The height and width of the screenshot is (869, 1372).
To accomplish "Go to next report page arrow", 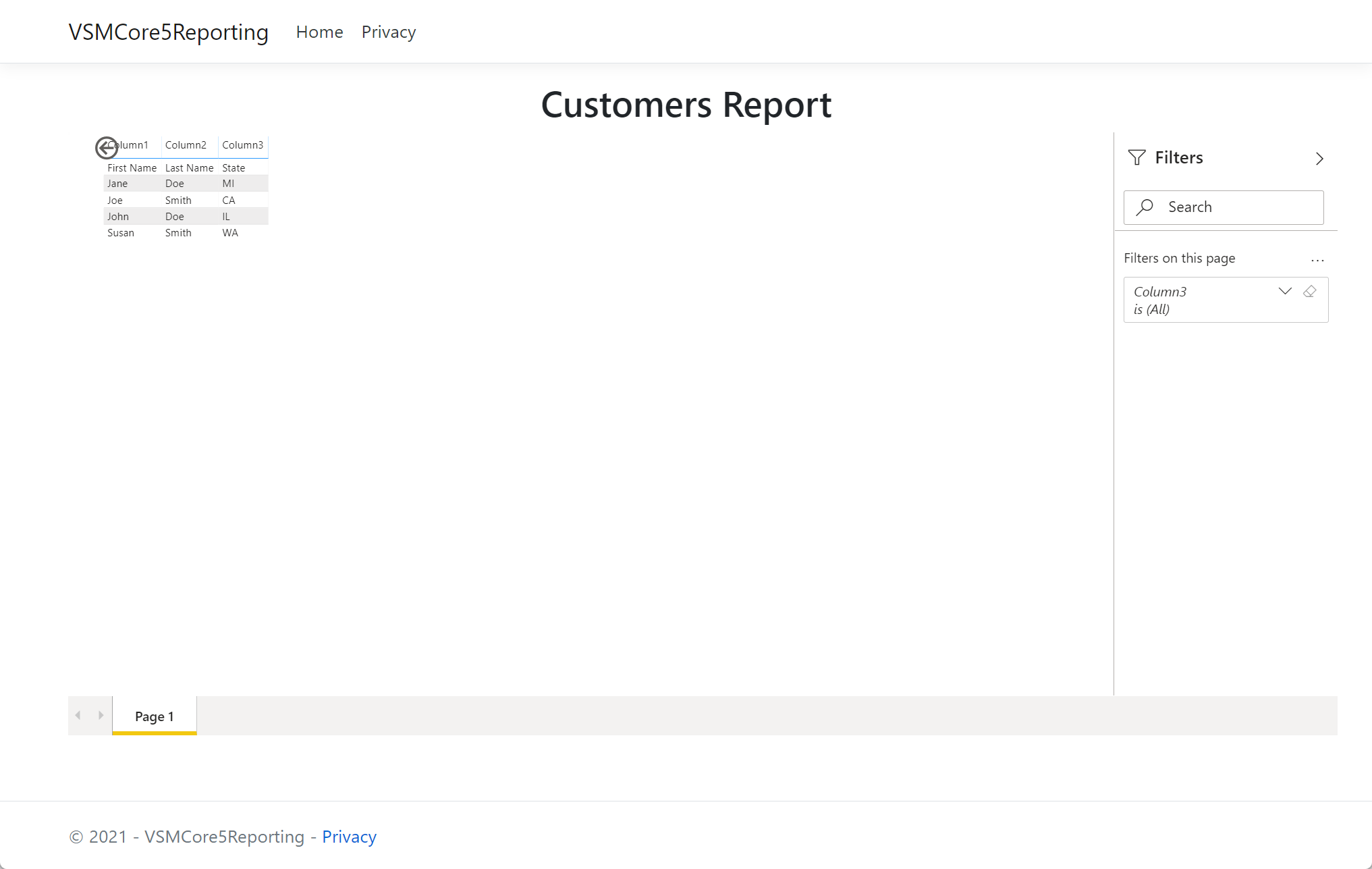I will (101, 715).
